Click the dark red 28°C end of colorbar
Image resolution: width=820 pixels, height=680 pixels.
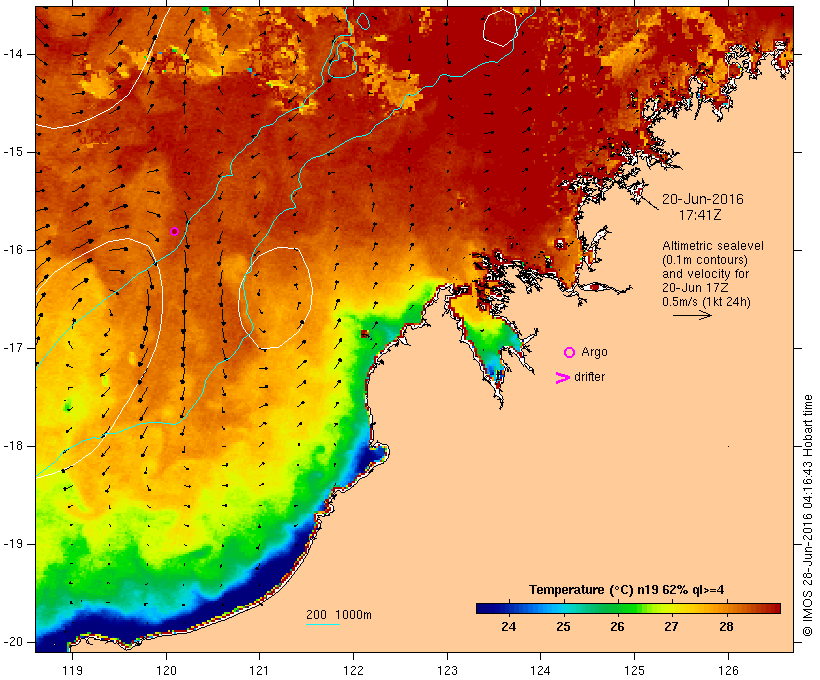[773, 608]
